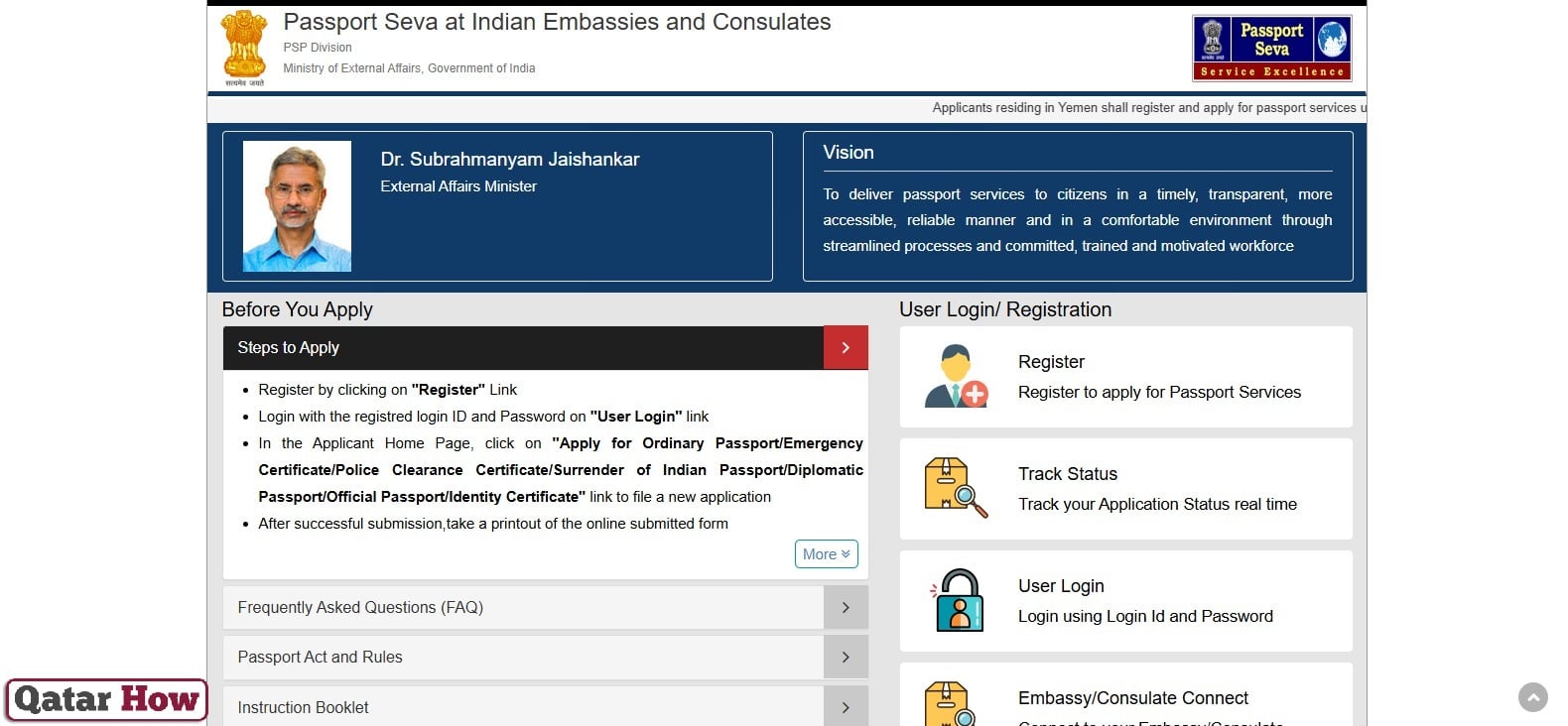Click the Embassy/Consulate Connect link title
The width and height of the screenshot is (1568, 726).
pos(1133,698)
